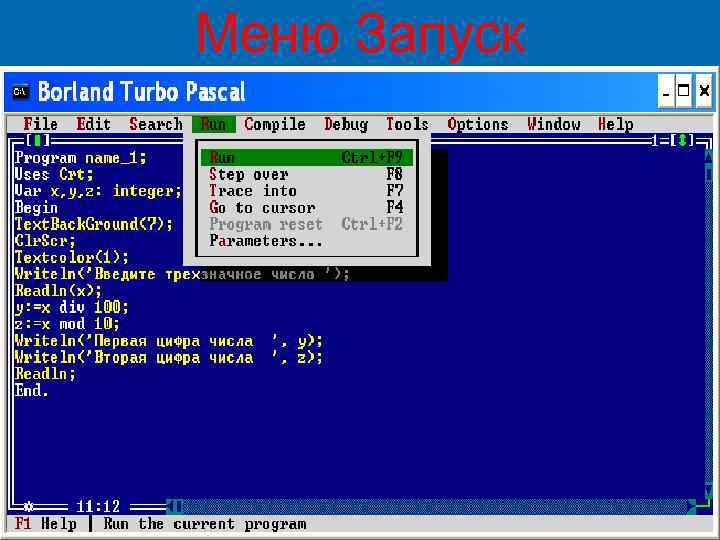720x540 pixels.
Task: Click the editor window close box icon
Action: click(38, 140)
